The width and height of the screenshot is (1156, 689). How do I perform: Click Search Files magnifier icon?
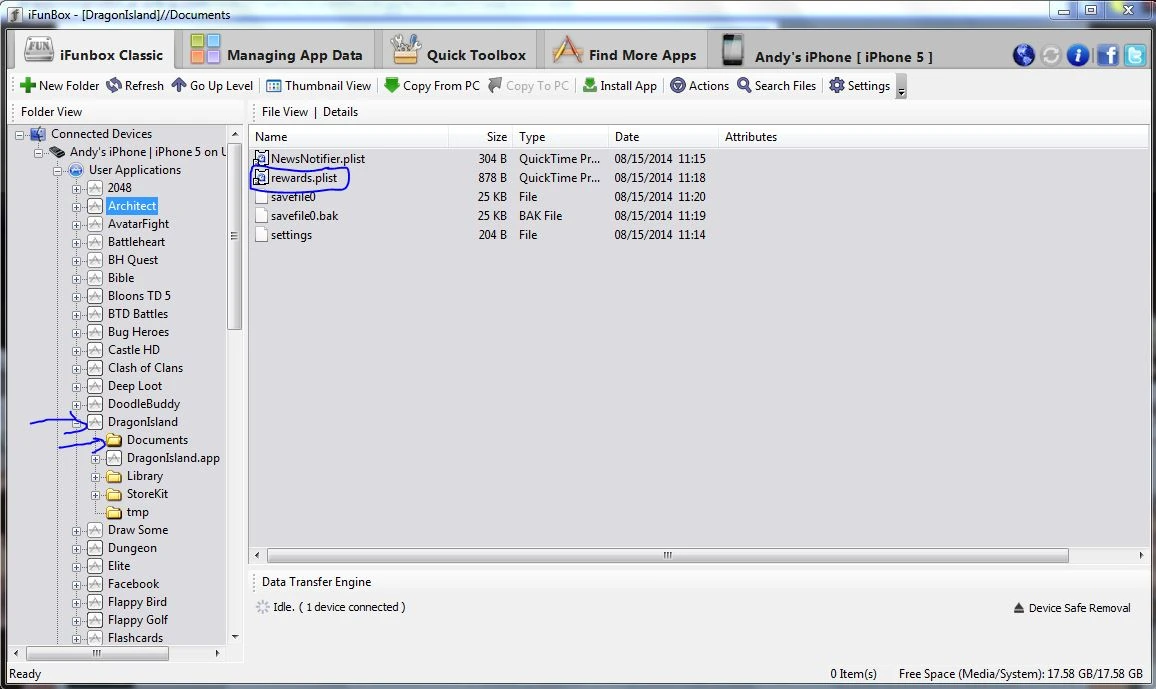point(745,85)
